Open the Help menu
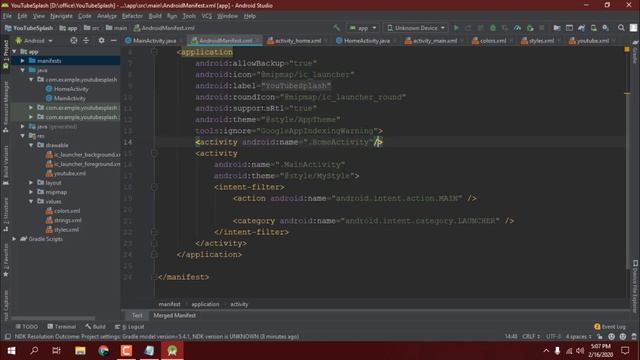Viewport: 640px width, 360px height. [x=249, y=16]
